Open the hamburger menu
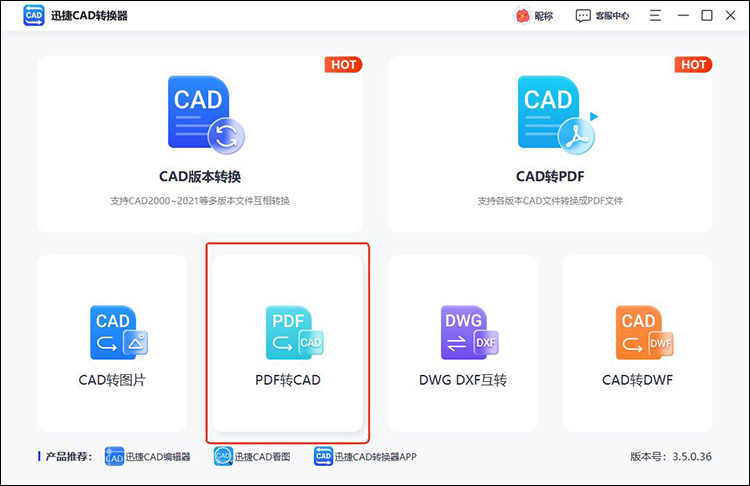This screenshot has width=750, height=486. (655, 16)
